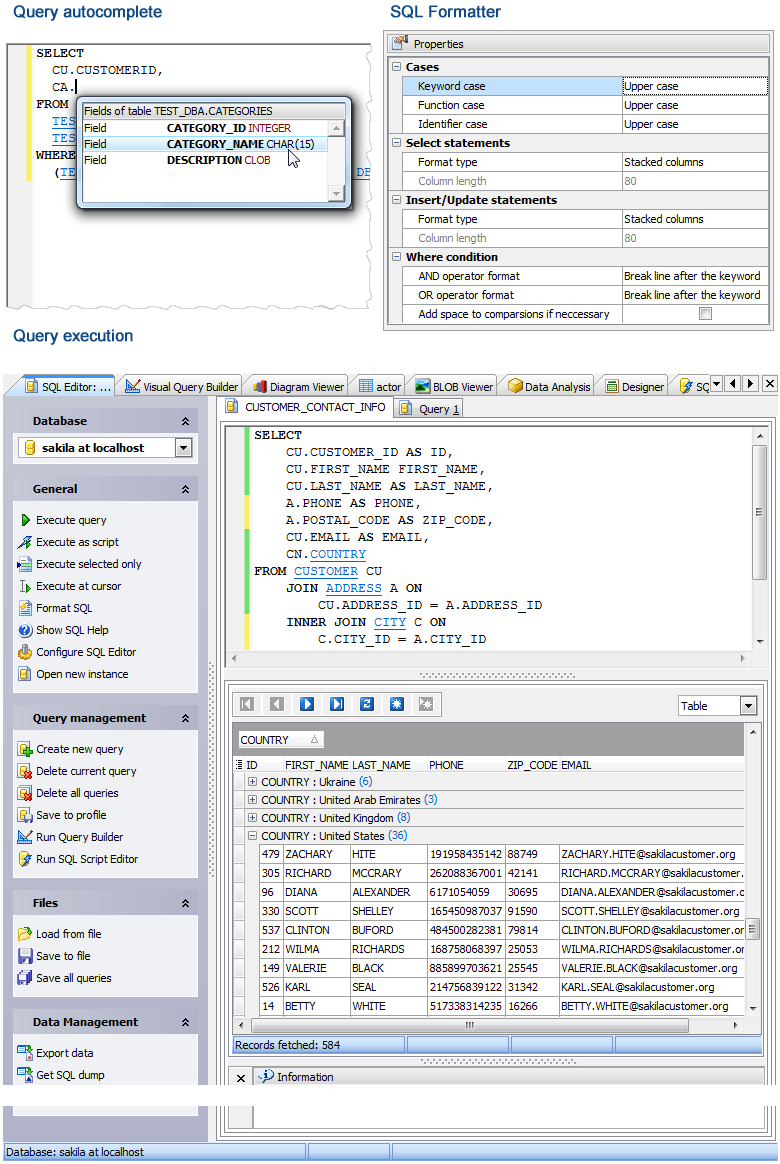Image resolution: width=780 pixels, height=1164 pixels.
Task: Click the Run Query Builder icon
Action: 25,837
